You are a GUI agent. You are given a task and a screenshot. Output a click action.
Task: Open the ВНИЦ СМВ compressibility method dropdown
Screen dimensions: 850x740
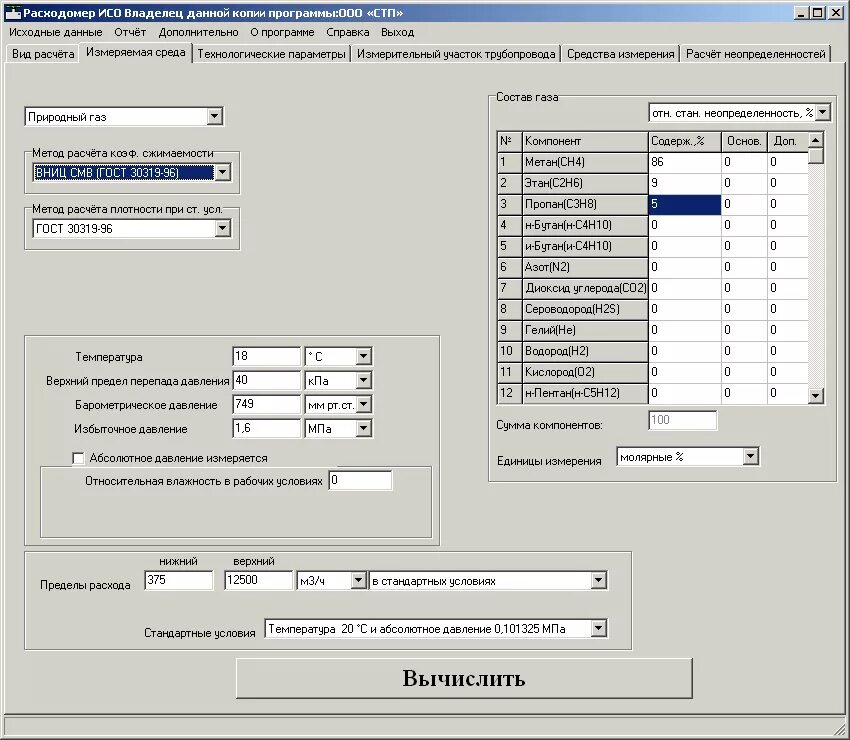click(x=222, y=172)
